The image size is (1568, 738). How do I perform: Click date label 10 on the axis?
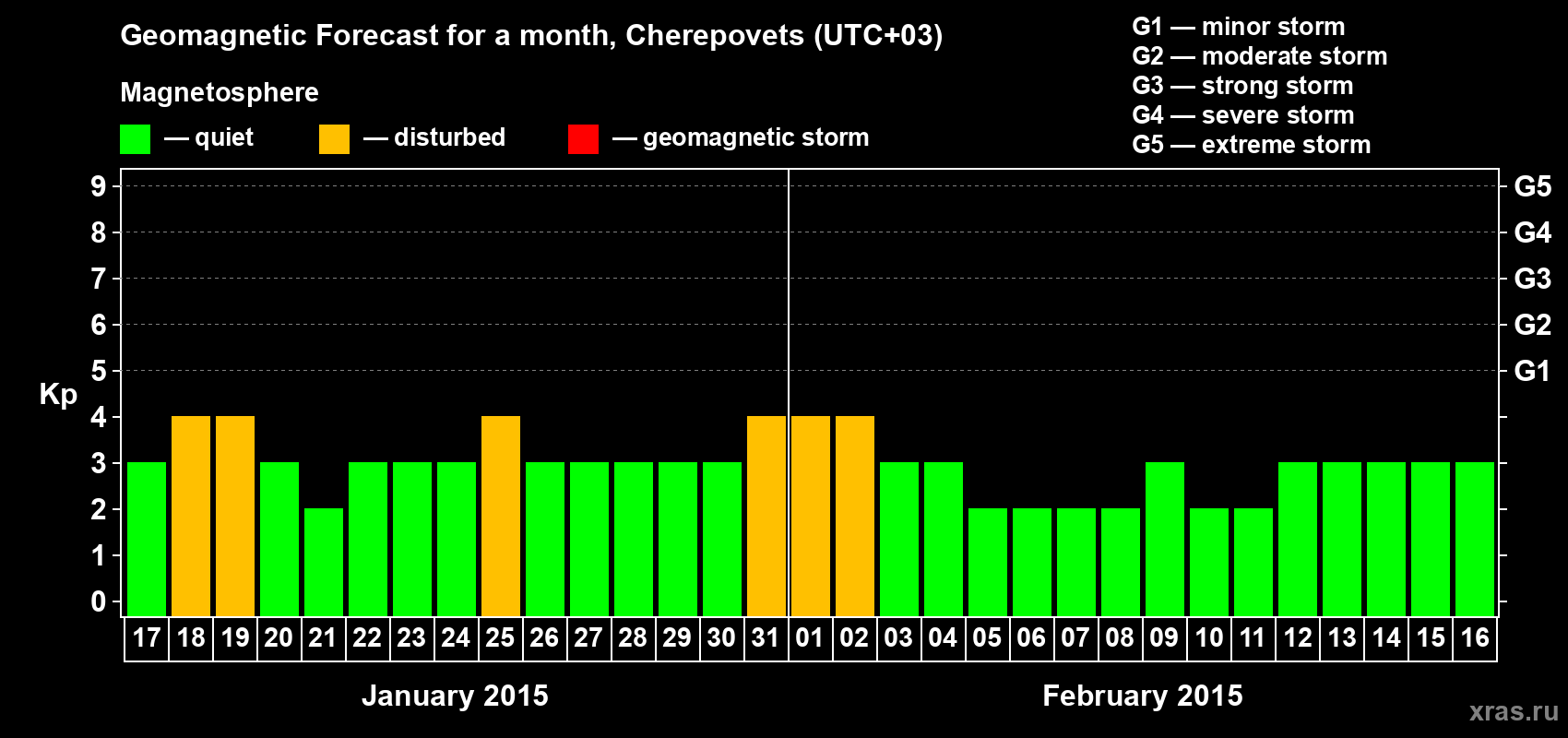coord(1208,638)
